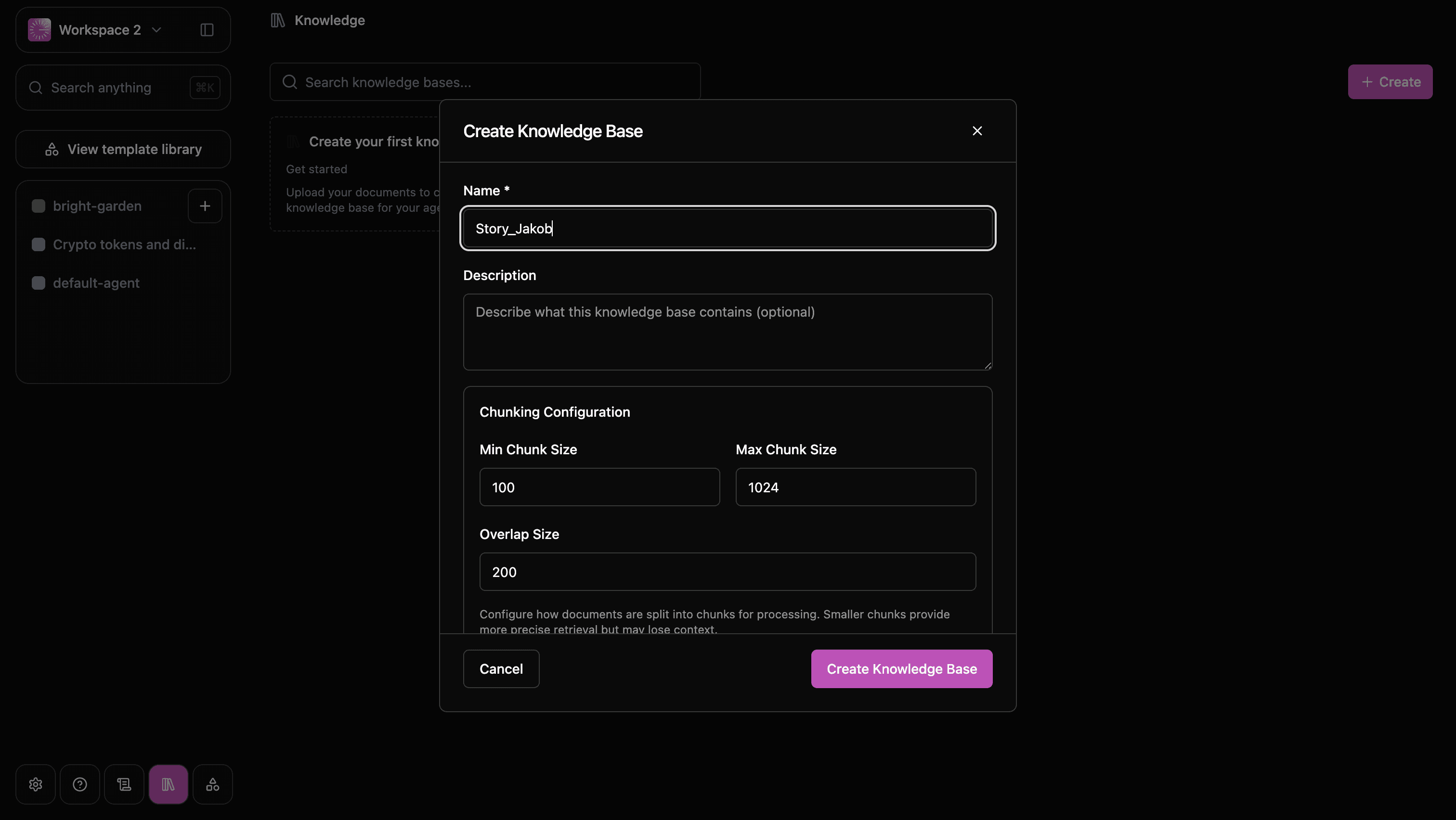
Task: Dismiss the dialog with the X icon
Action: (x=977, y=130)
